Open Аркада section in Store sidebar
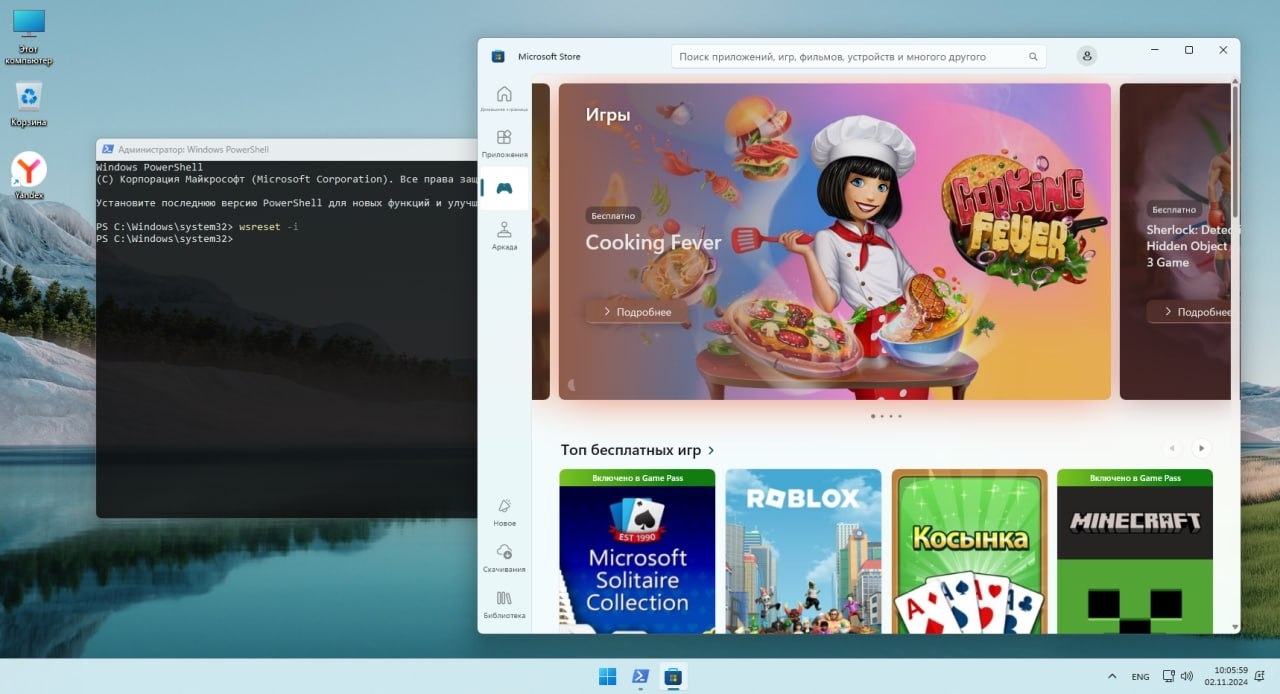The height and width of the screenshot is (694, 1280). pos(504,234)
